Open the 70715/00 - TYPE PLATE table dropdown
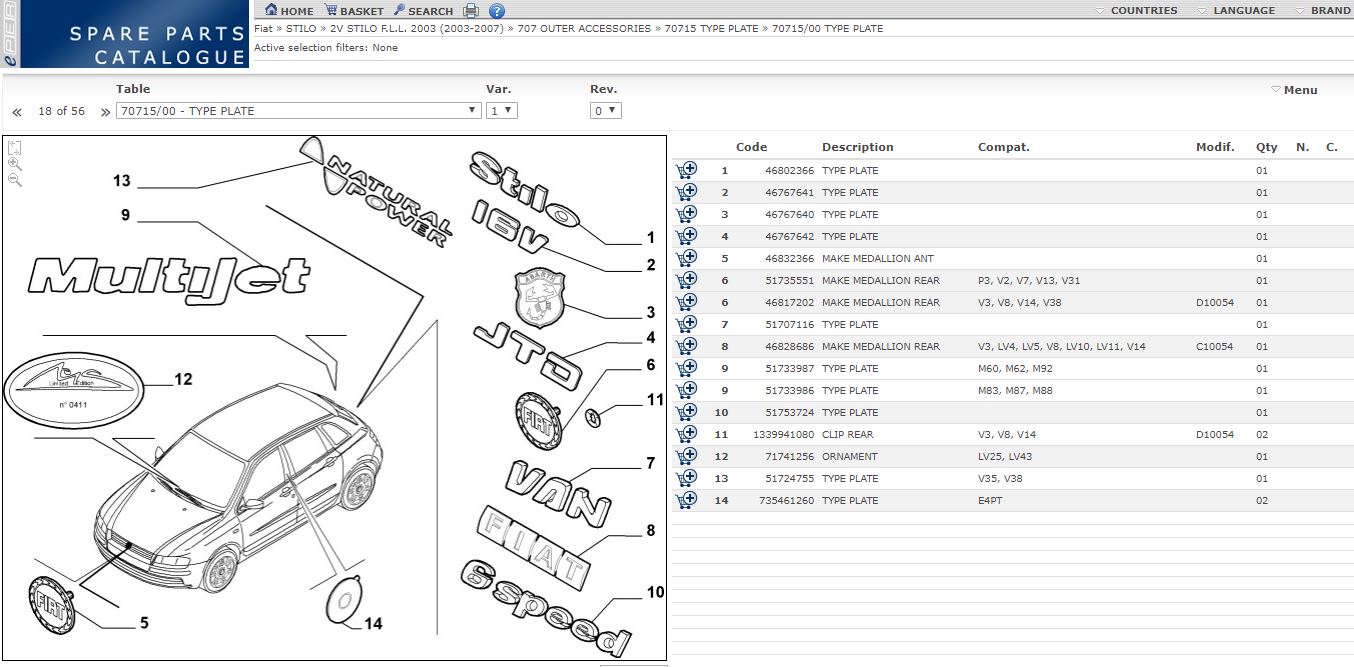 [299, 111]
